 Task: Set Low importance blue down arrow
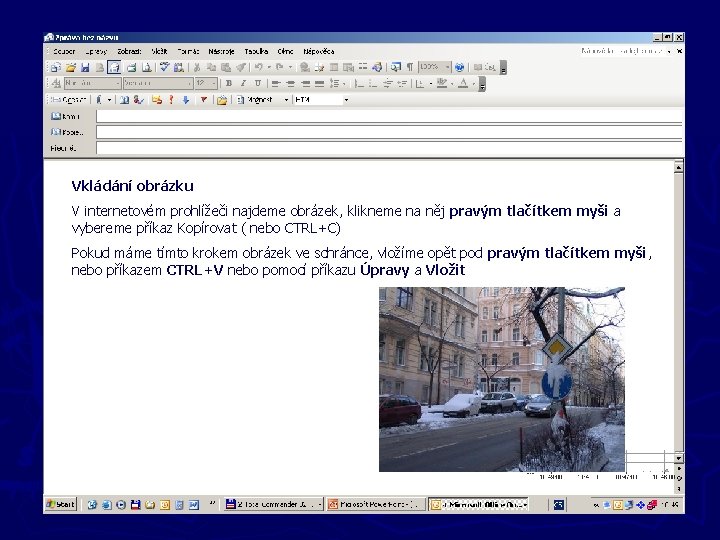click(x=186, y=100)
